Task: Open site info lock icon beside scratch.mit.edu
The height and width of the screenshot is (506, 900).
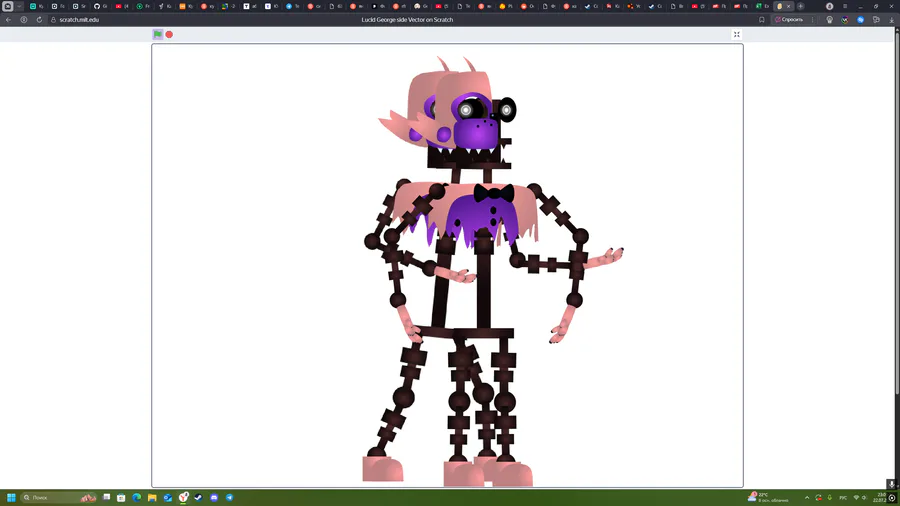Action: [x=53, y=20]
